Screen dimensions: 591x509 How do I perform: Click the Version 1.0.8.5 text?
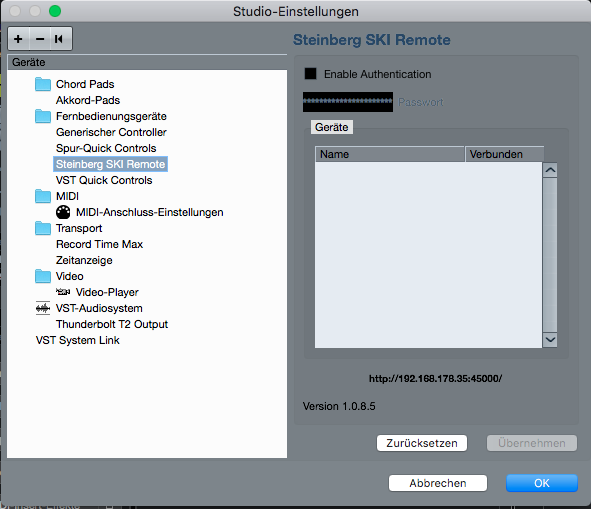(339, 406)
